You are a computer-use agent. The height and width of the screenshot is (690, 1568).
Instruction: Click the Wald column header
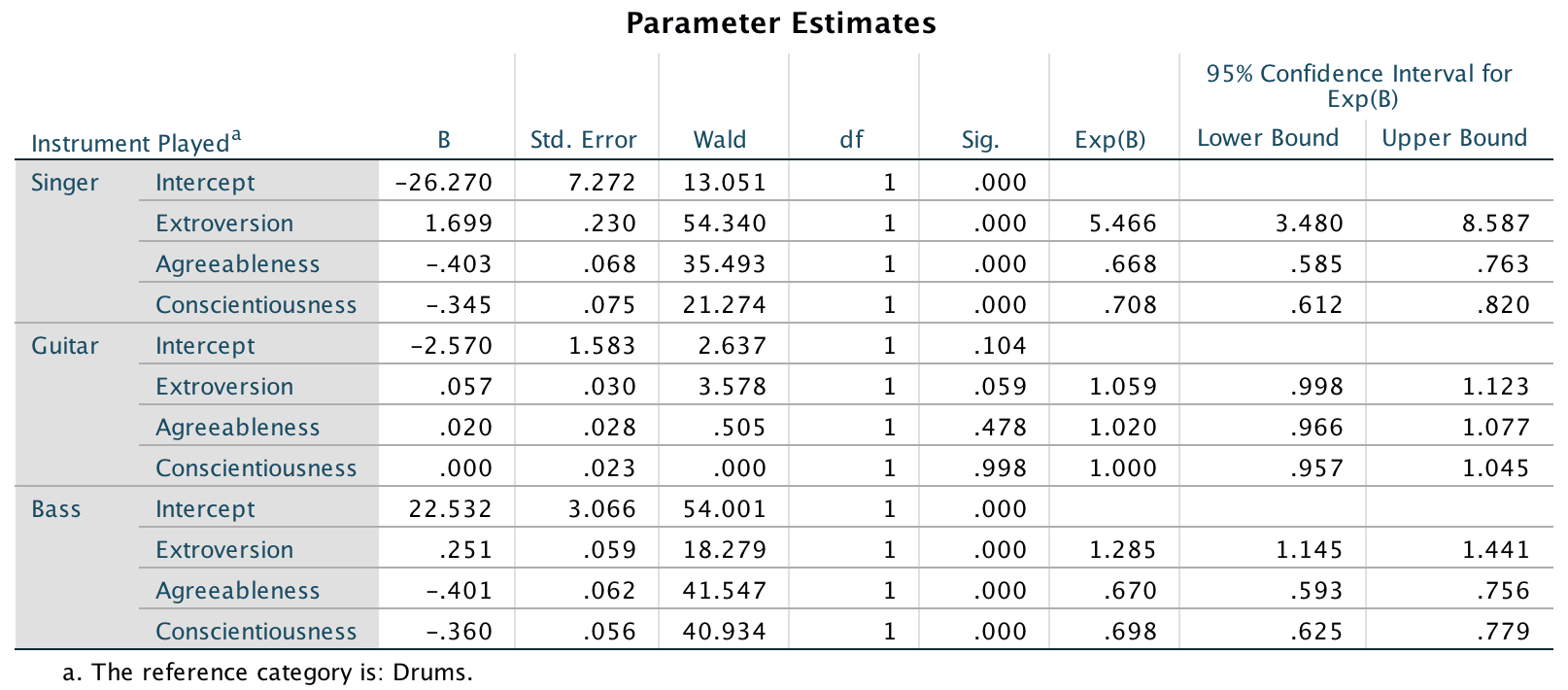click(720, 140)
